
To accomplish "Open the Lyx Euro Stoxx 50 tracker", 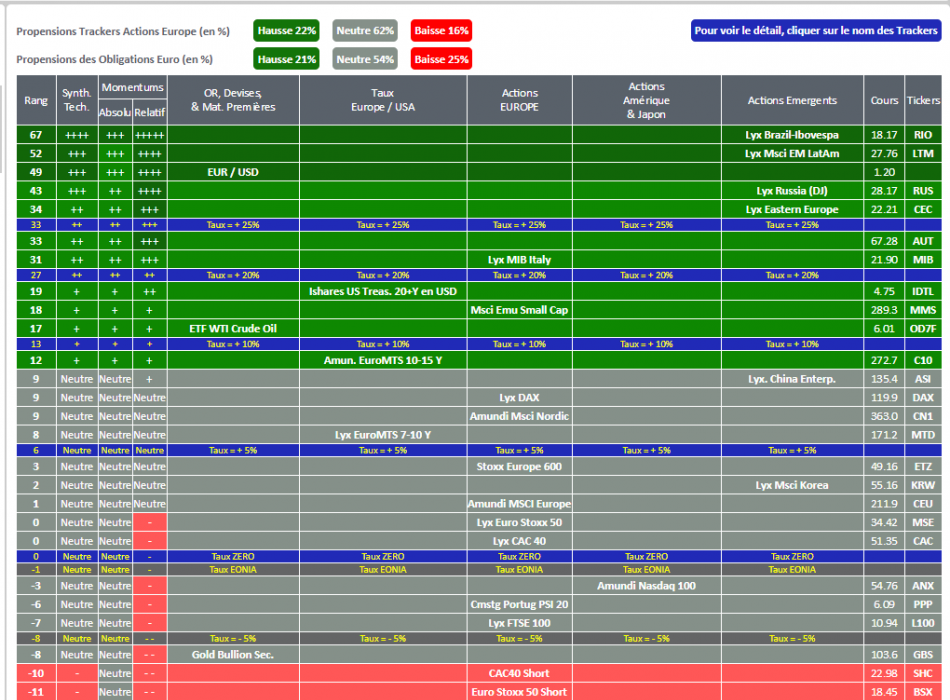I will [x=519, y=522].
